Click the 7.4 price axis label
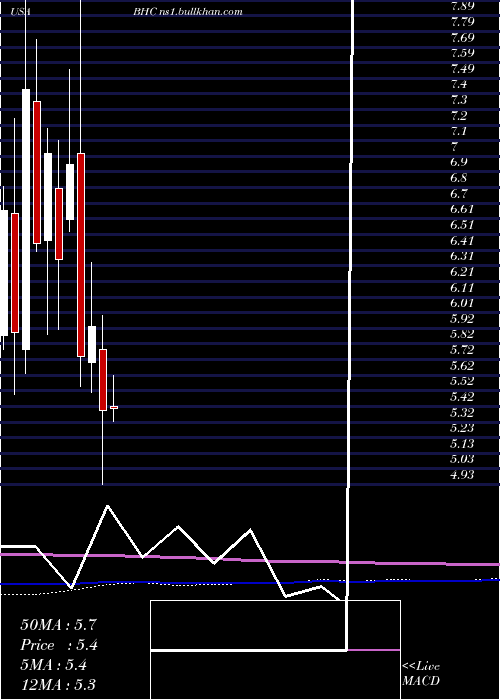Viewport: 500px width, 700px height. tap(459, 84)
